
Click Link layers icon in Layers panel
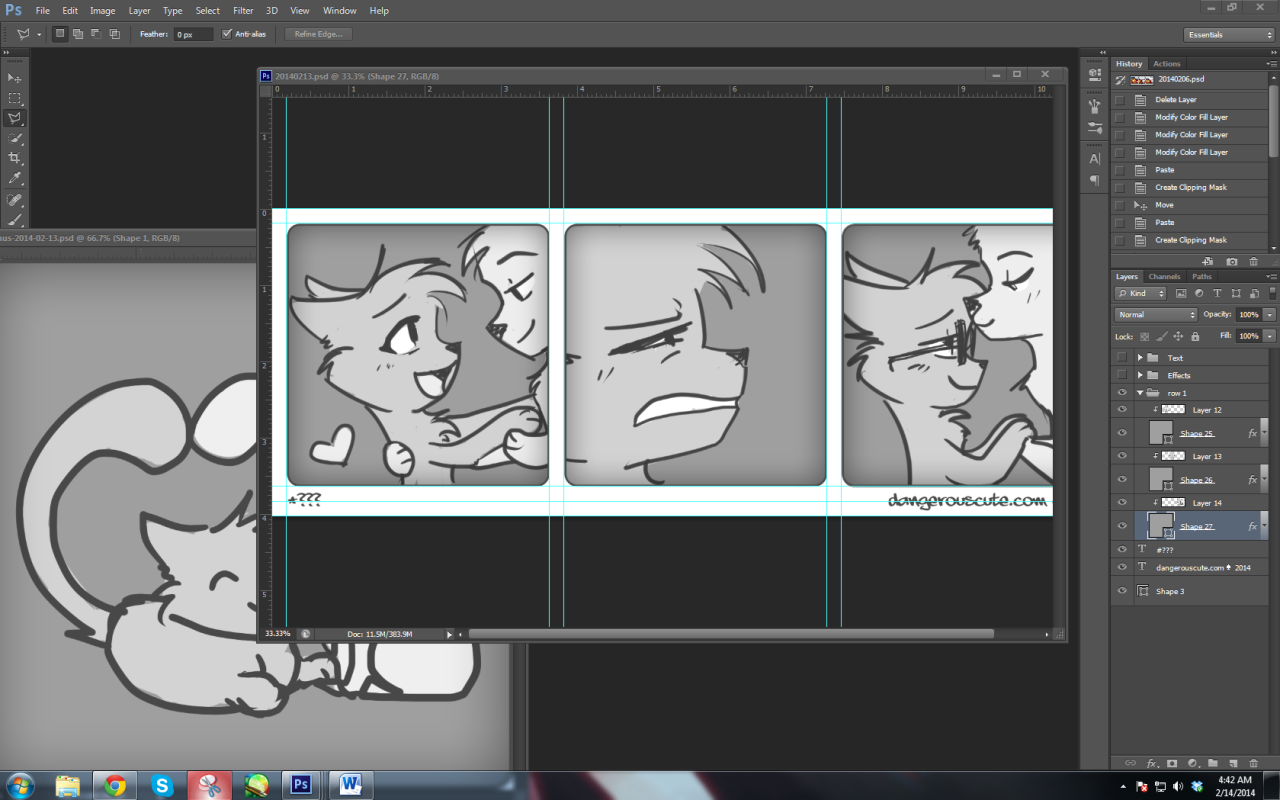pos(1130,763)
